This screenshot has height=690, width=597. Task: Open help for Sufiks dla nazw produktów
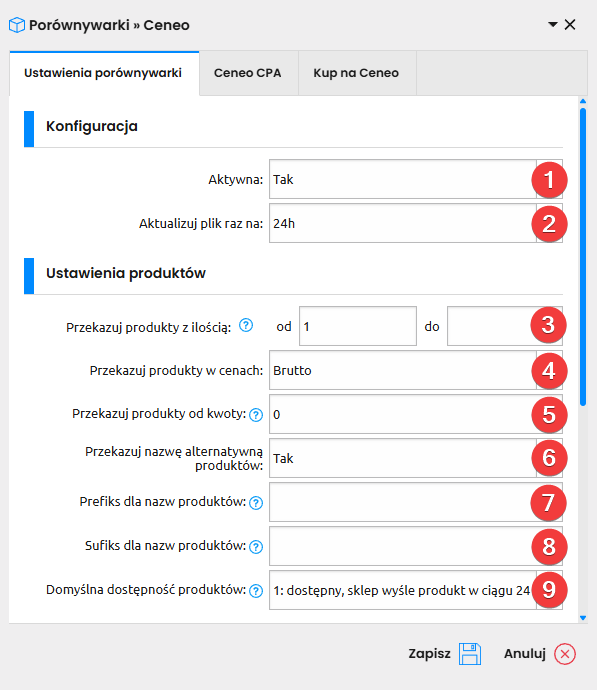point(256,547)
